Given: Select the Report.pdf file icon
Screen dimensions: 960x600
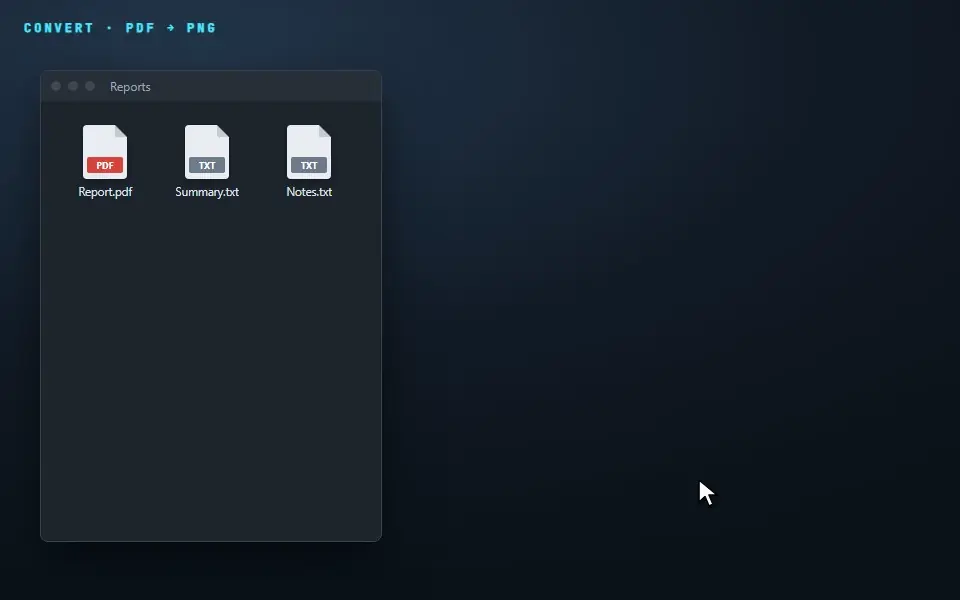Looking at the screenshot, I should pyautogui.click(x=105, y=152).
